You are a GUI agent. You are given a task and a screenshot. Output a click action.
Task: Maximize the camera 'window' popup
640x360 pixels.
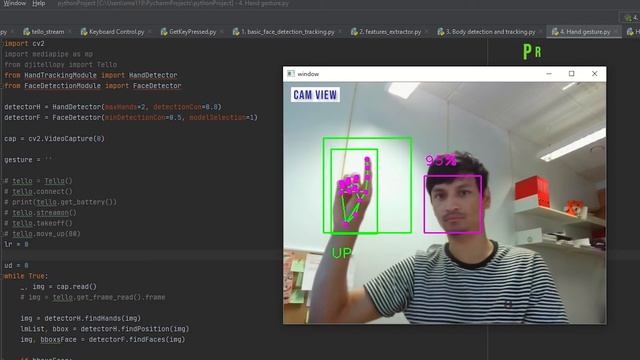[x=571, y=74]
